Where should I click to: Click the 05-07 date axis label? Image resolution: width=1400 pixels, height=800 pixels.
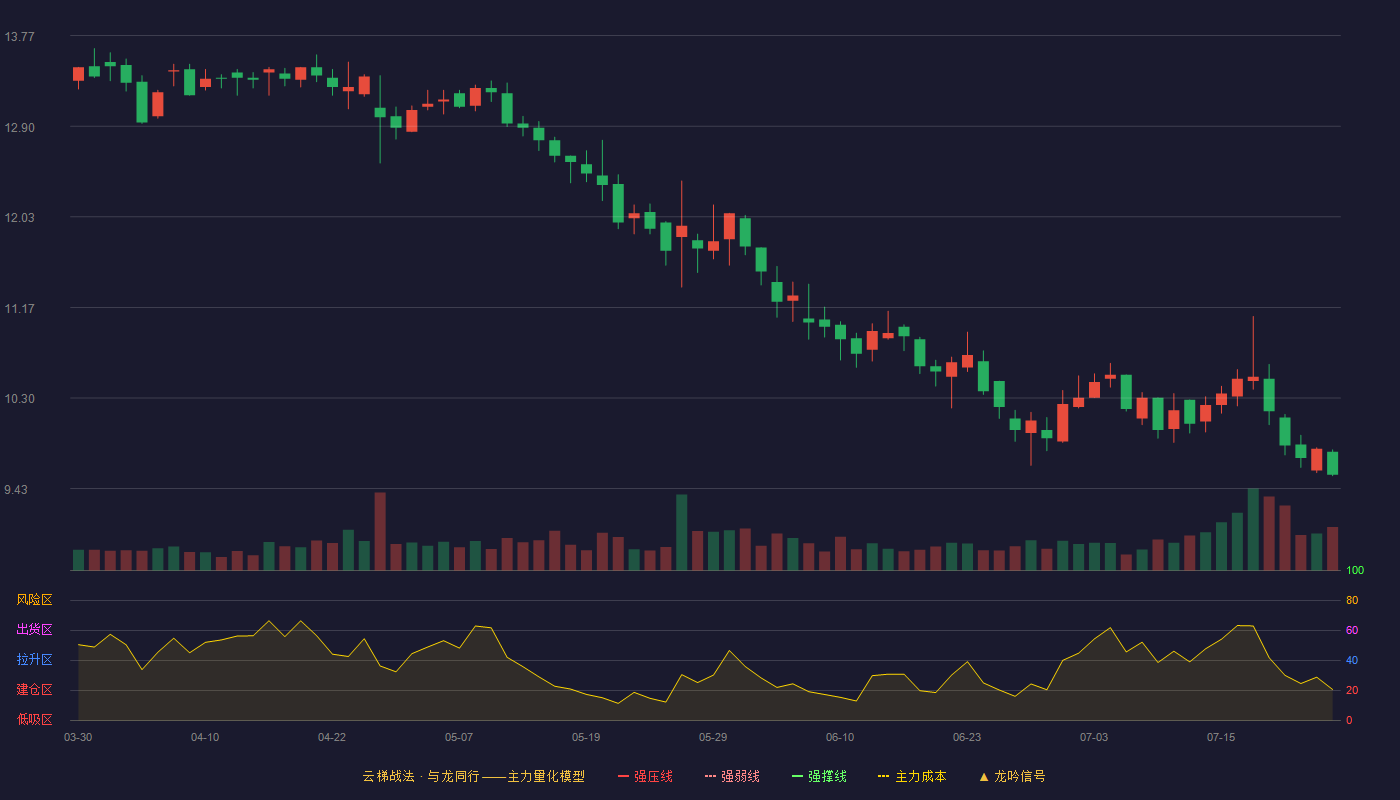click(x=459, y=737)
